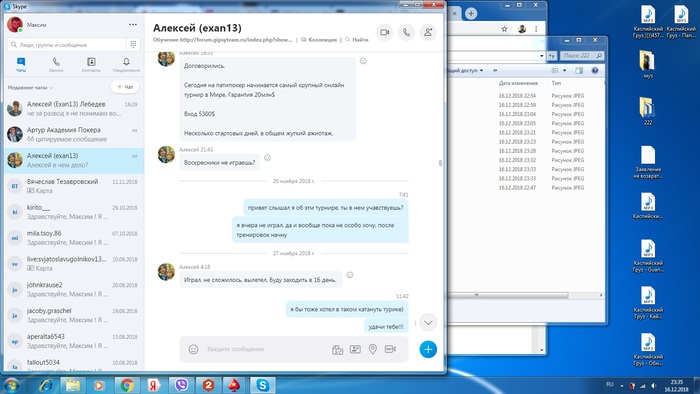Click the message input field
Viewport: 700px width, 394px height.
[266, 349]
